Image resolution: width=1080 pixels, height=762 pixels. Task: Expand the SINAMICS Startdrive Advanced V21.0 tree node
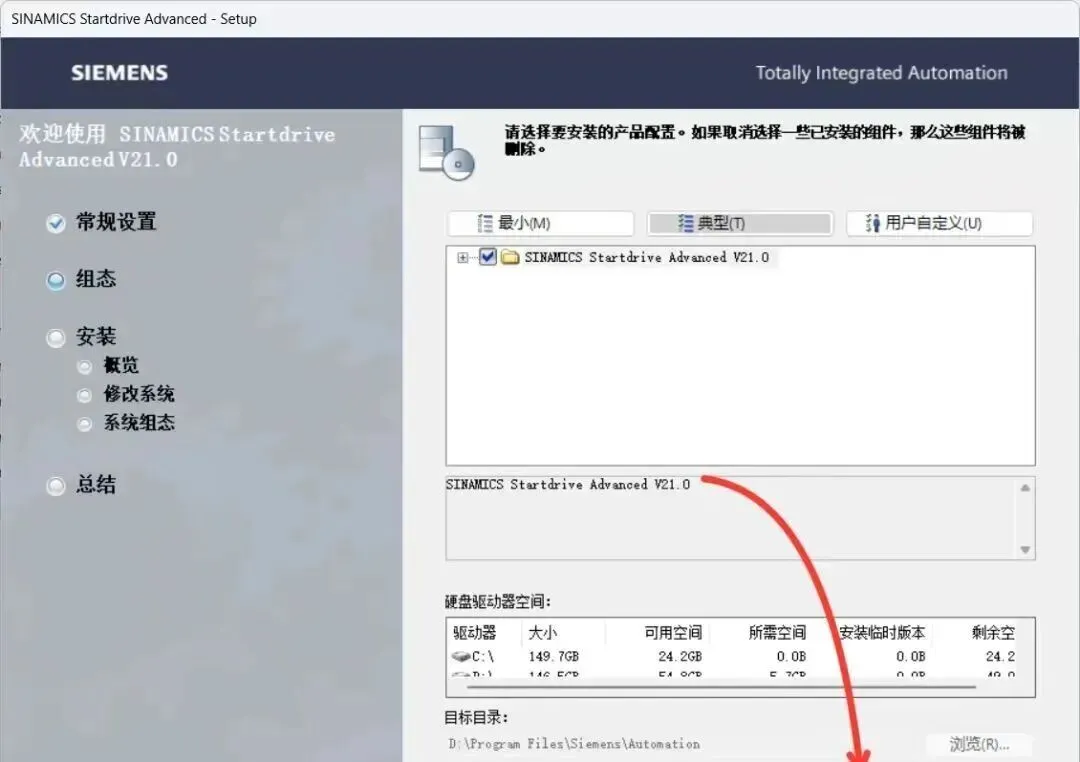point(463,258)
